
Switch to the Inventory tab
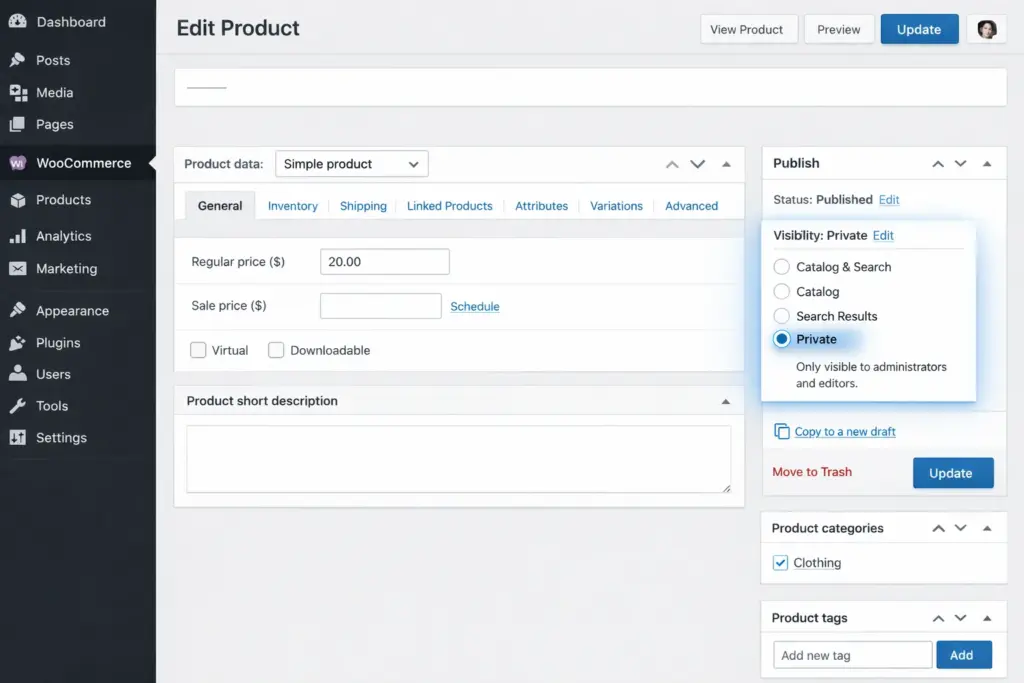point(292,206)
